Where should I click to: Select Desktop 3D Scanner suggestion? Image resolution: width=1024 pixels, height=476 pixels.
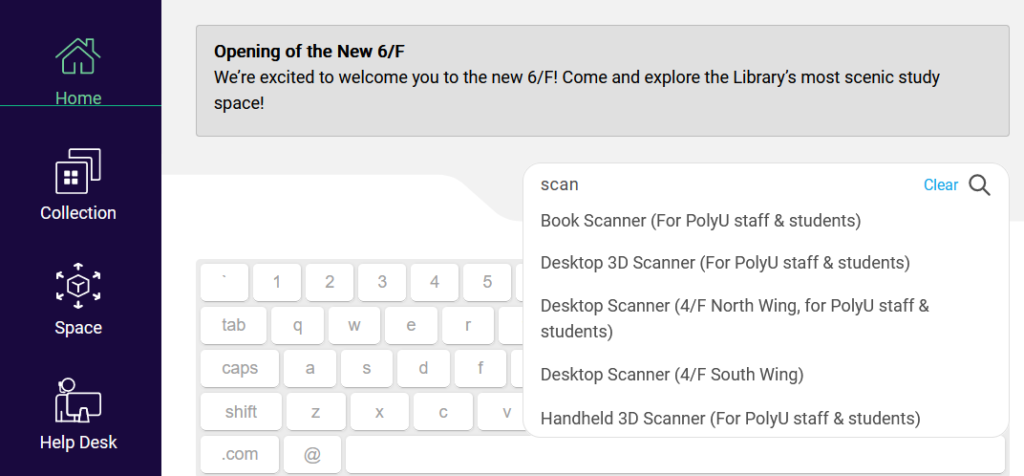pos(725,262)
